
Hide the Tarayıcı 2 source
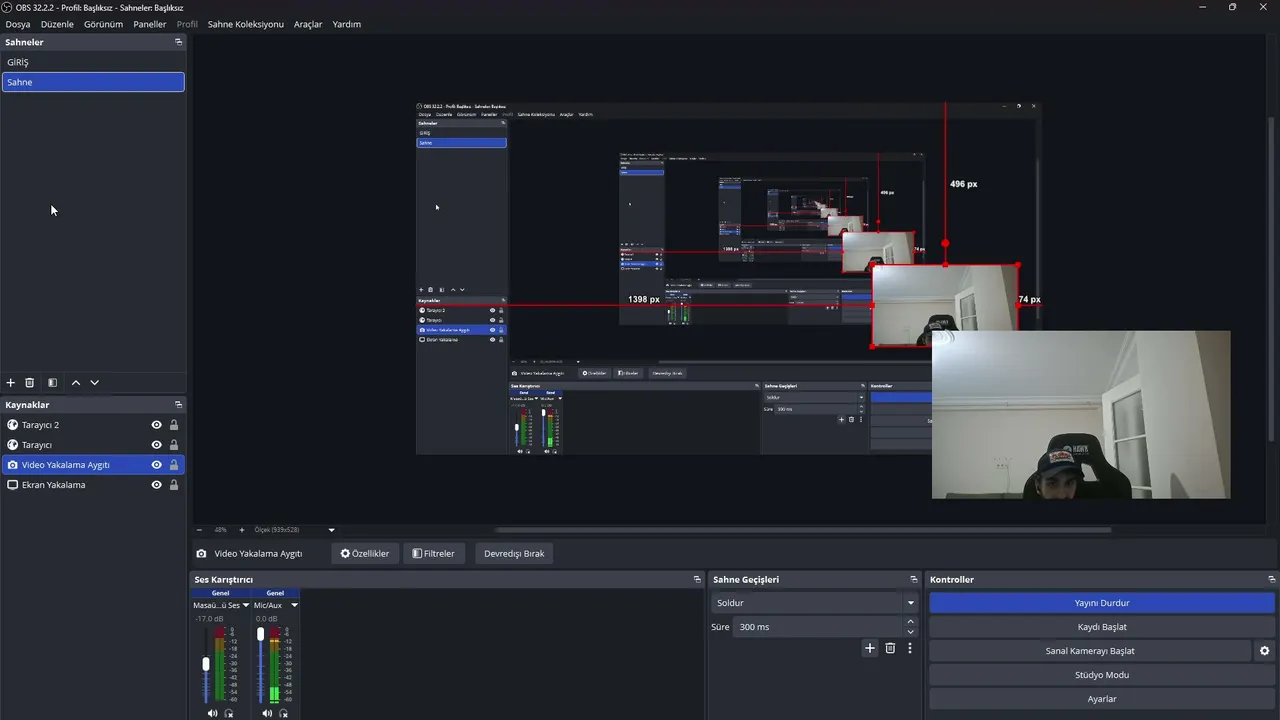tap(157, 425)
